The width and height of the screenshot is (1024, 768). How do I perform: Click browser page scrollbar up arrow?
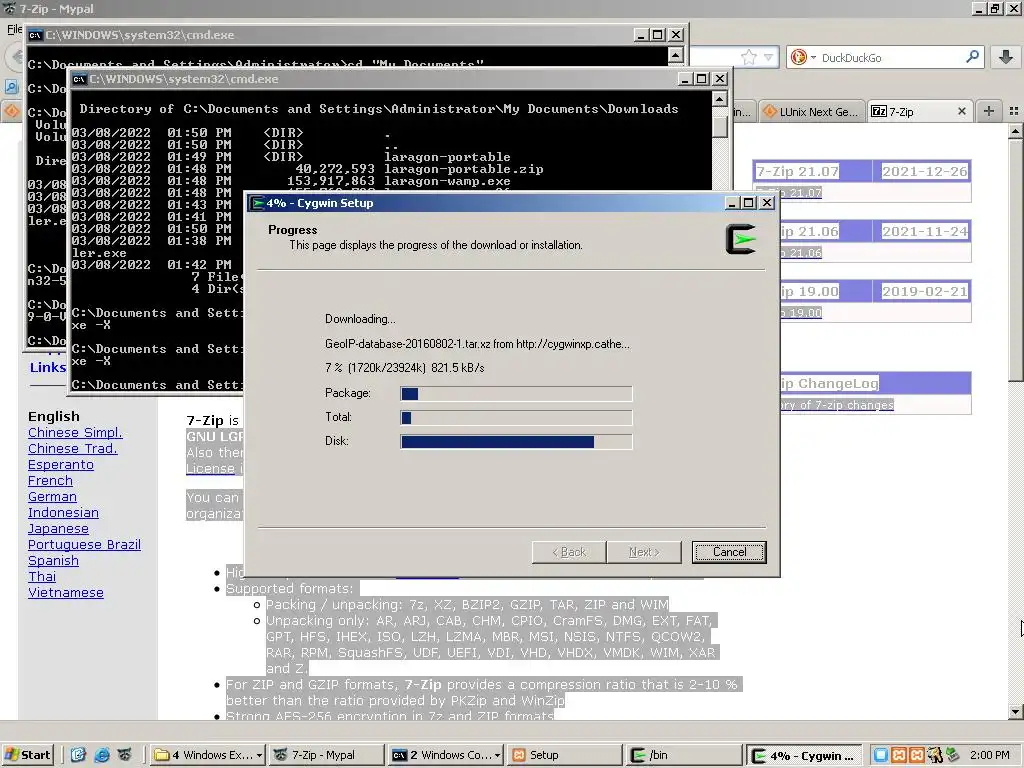tap(1016, 132)
